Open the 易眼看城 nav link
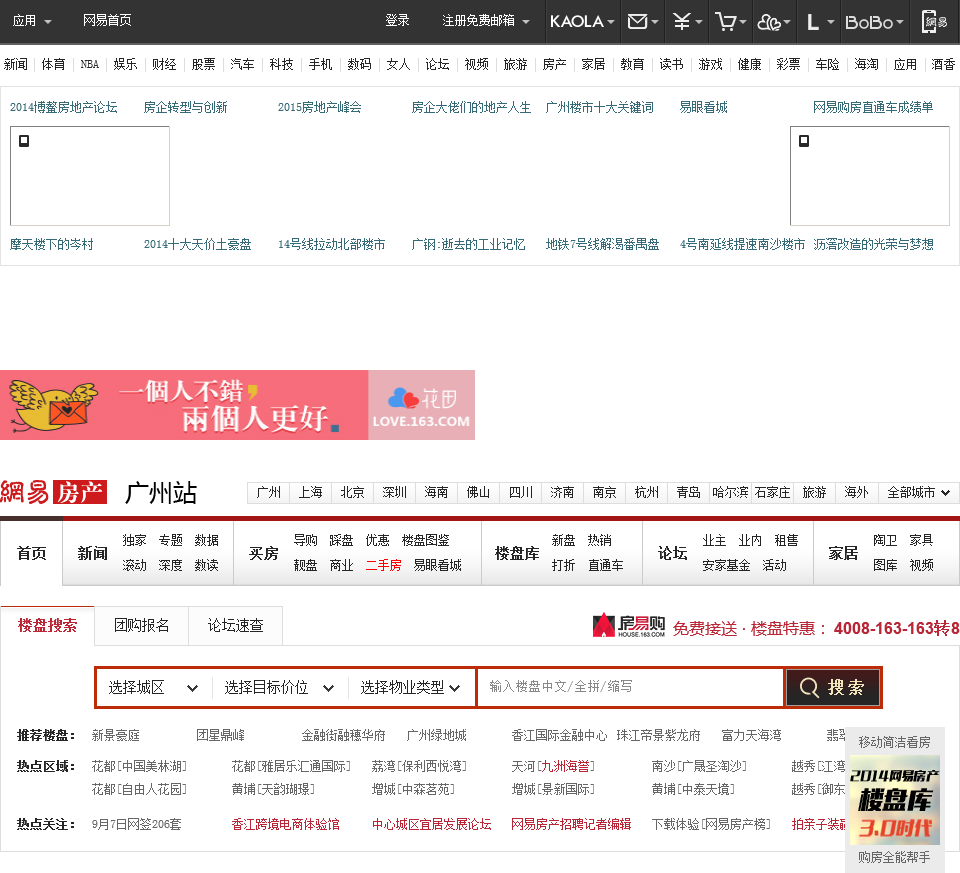This screenshot has height=873, width=960. (x=437, y=565)
